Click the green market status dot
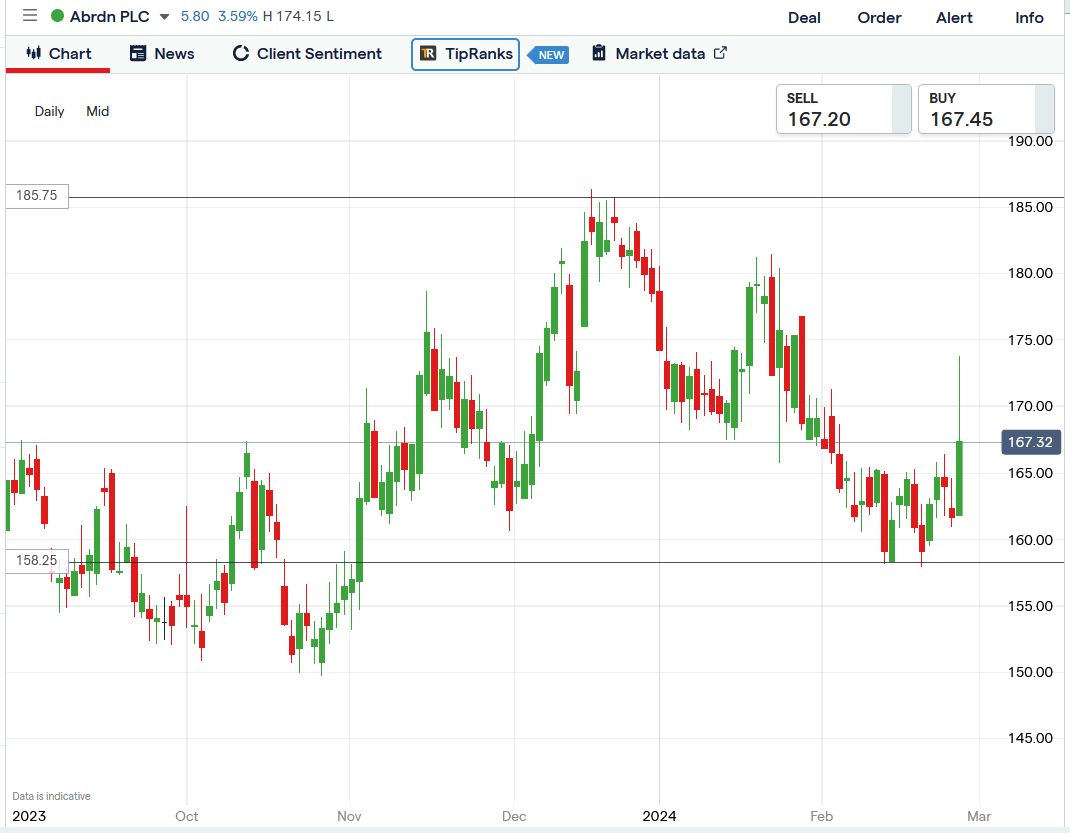Viewport: 1070px width, 833px height. (57, 16)
